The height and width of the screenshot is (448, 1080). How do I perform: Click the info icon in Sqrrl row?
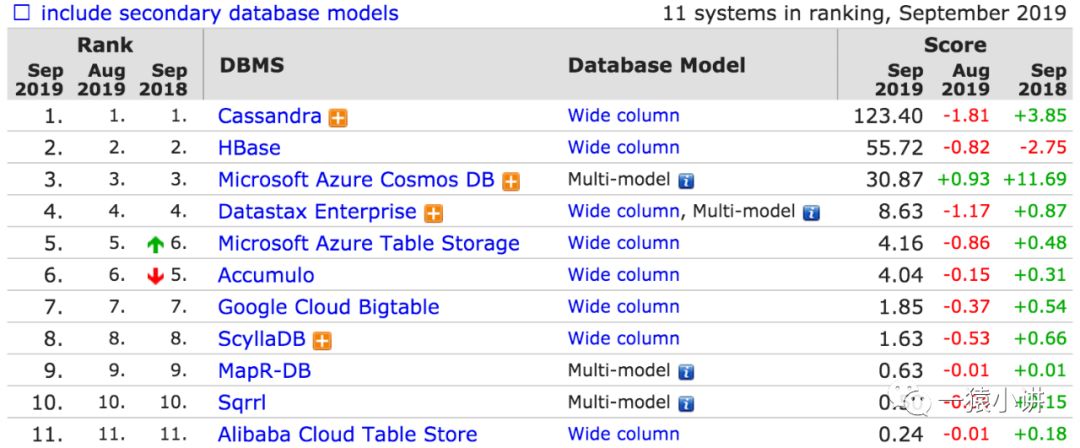[x=686, y=404]
